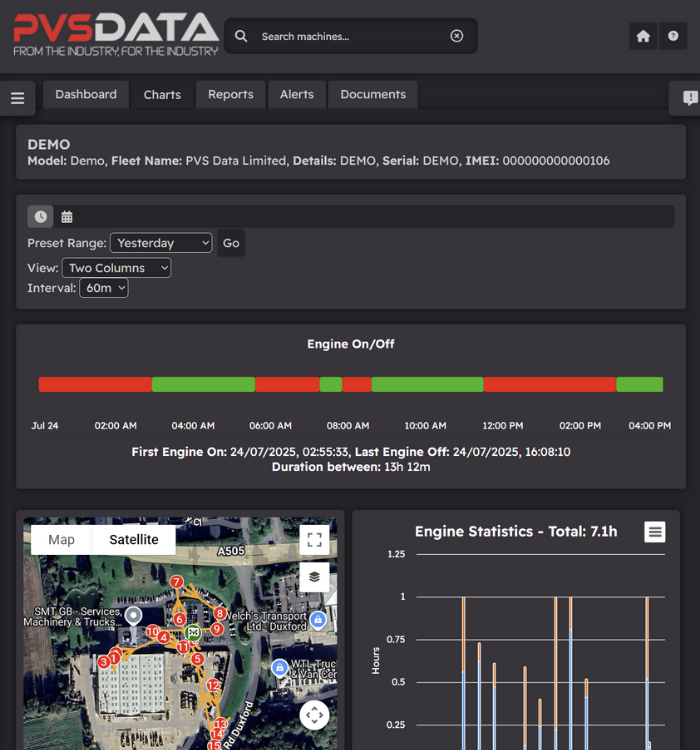Open the Preset Range Yesterday dropdown
The height and width of the screenshot is (750, 700).
coord(161,243)
